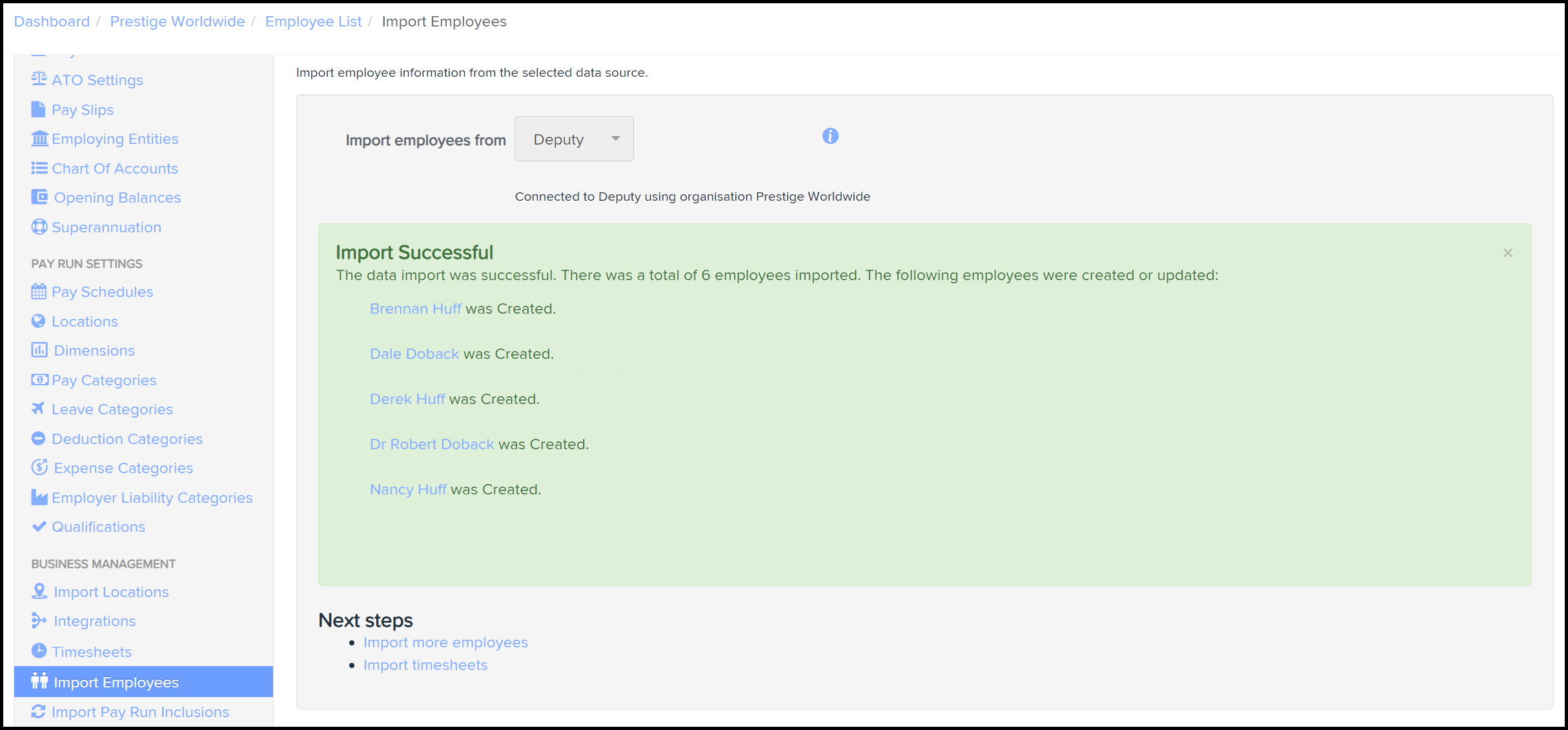Click the Timesheets clock icon
The height and width of the screenshot is (730, 1568).
point(39,651)
